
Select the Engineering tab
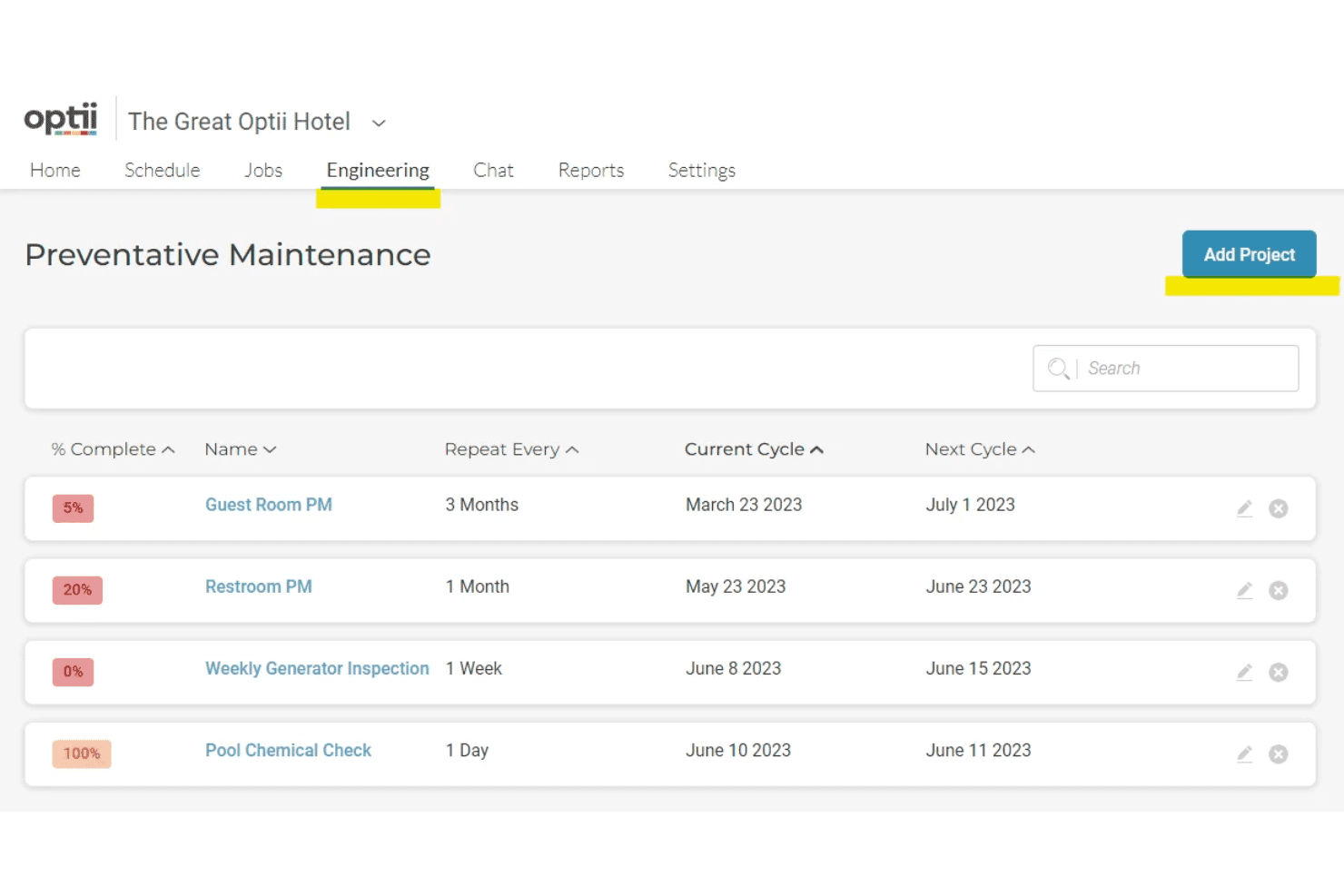coord(378,170)
